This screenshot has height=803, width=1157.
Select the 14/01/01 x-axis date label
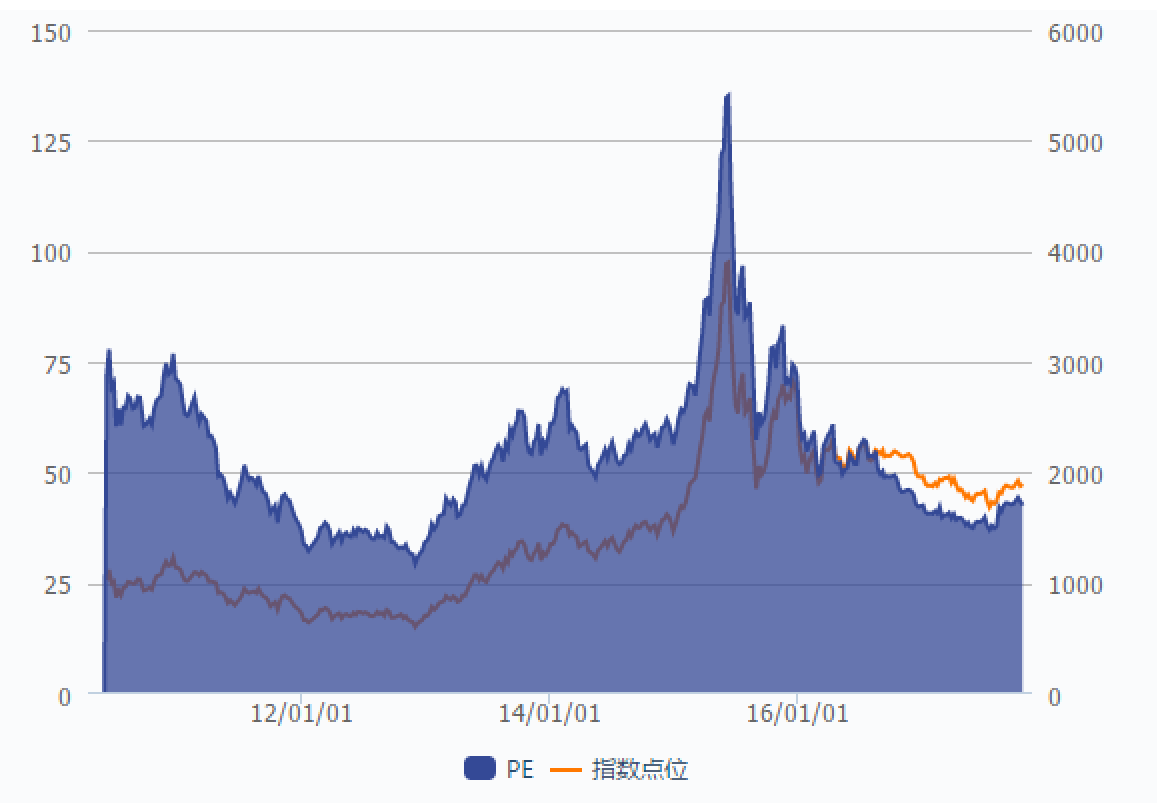tap(549, 714)
